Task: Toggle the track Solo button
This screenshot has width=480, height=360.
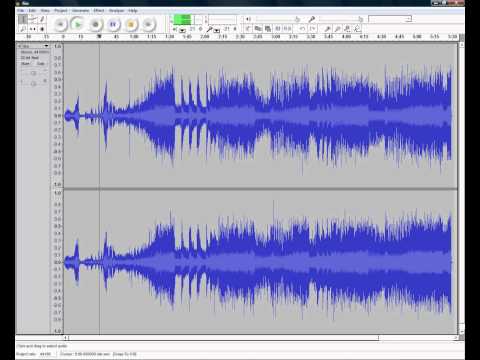Action: [x=41, y=63]
